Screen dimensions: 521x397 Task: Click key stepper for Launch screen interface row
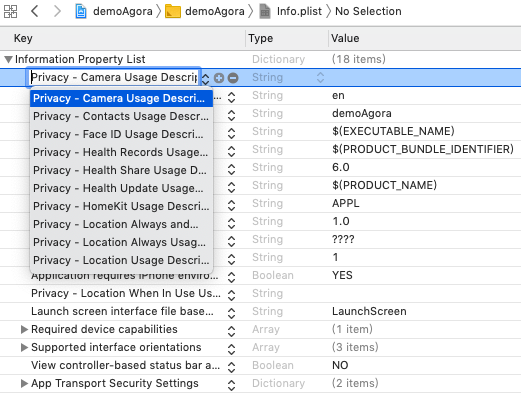231,313
